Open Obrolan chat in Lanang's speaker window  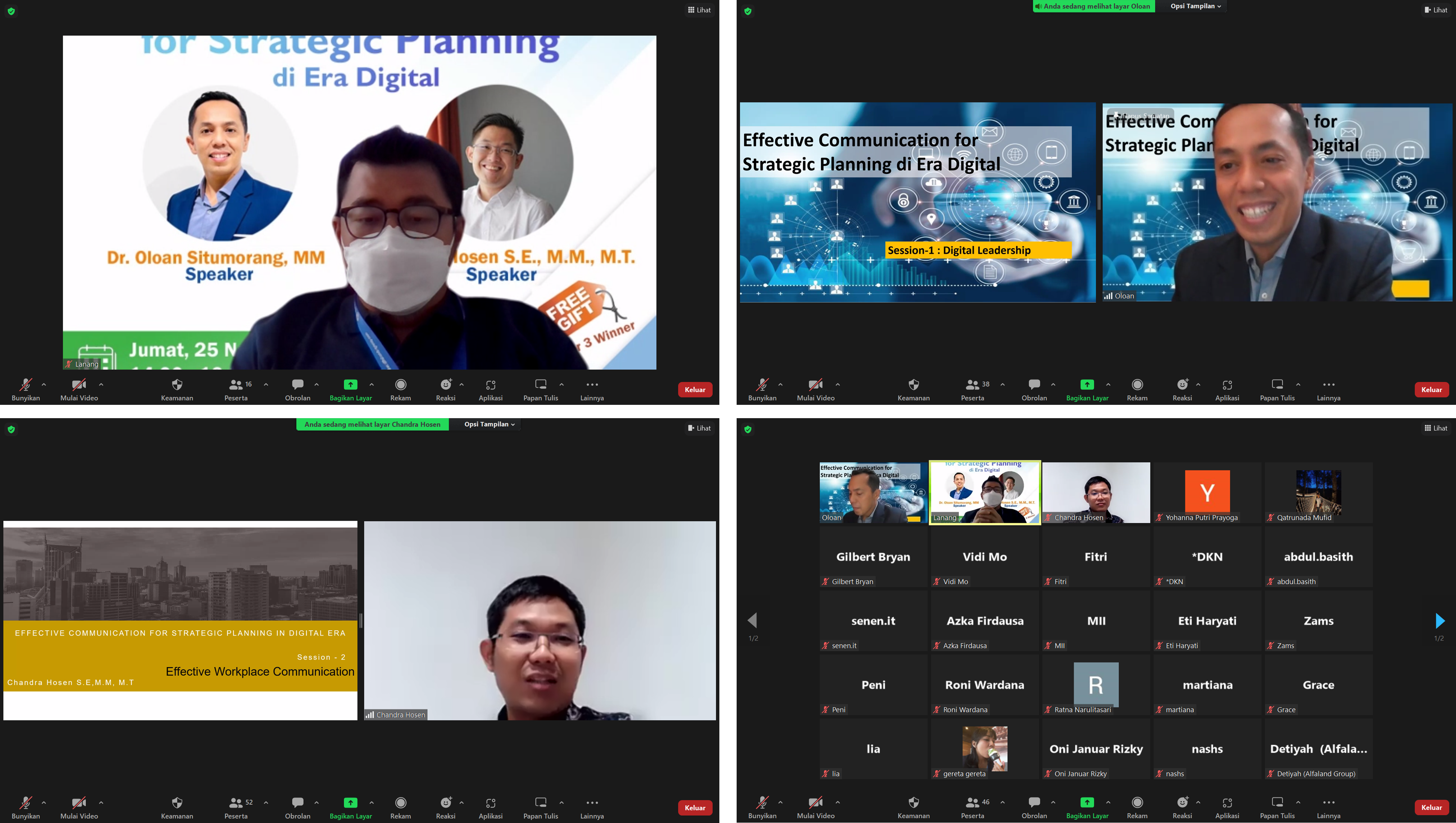point(297,390)
